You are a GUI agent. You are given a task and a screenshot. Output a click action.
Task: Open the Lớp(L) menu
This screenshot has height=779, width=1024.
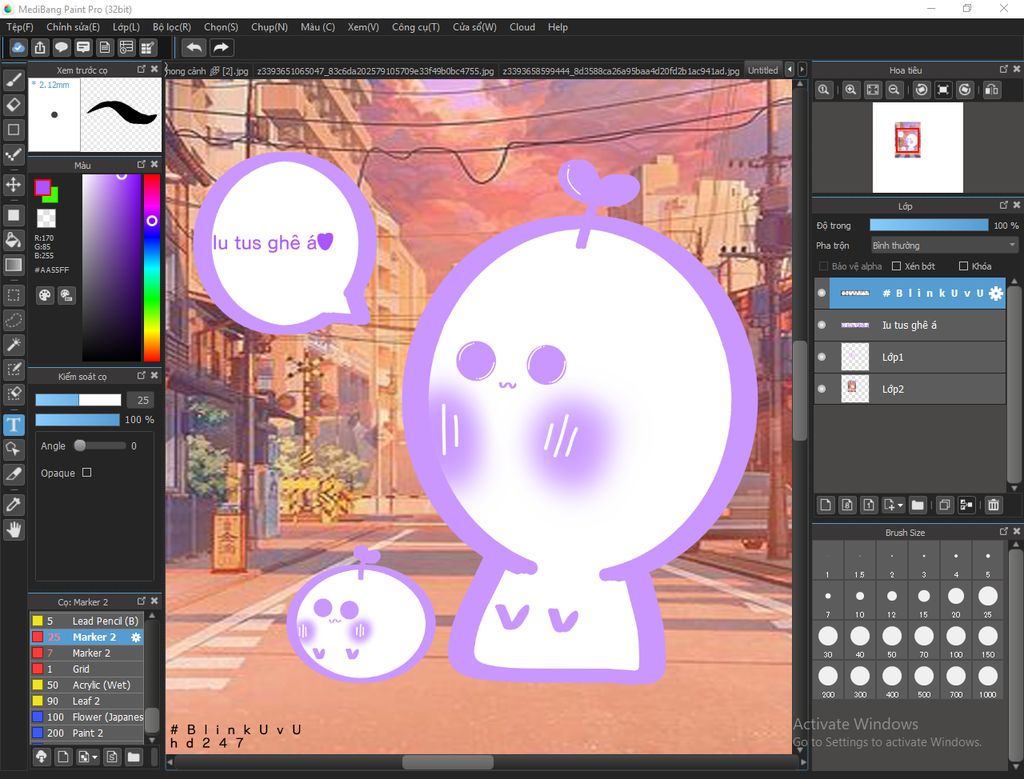(x=126, y=27)
